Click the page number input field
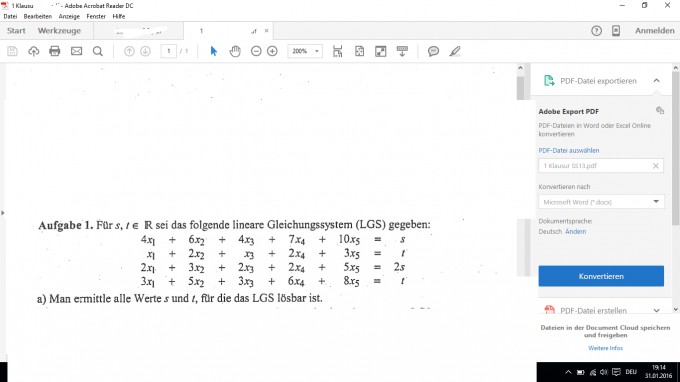This screenshot has width=680, height=382. 169,51
